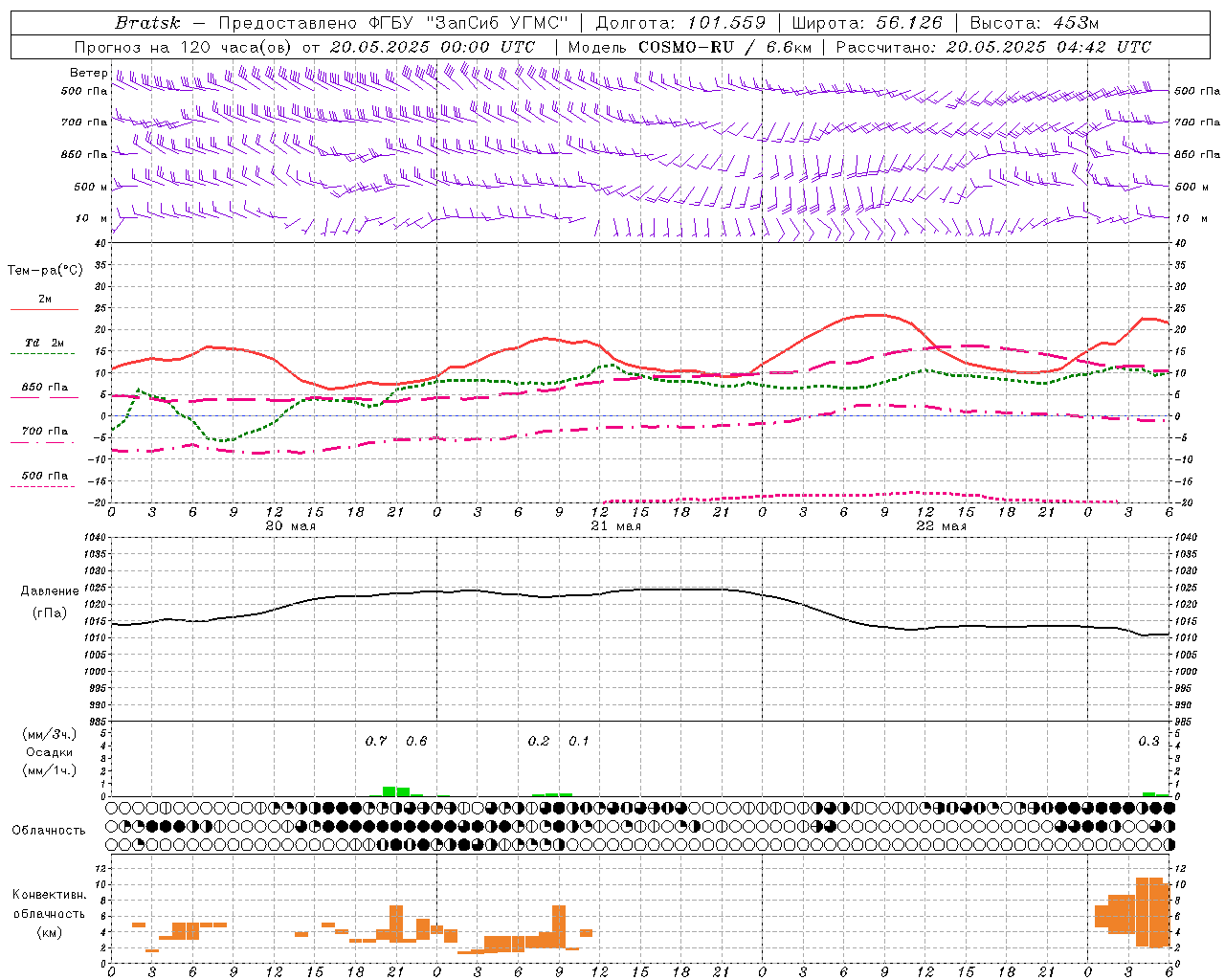1225x980 pixels.
Task: Click the 0.3 precipitation amount value
Action: 1148,741
